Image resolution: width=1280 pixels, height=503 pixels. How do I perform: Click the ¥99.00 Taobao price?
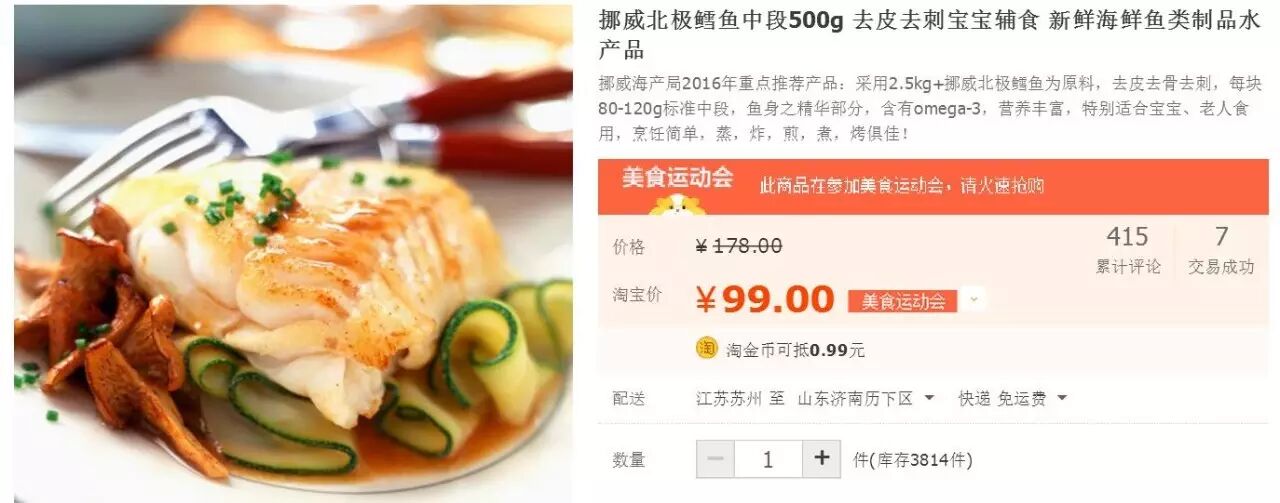765,299
